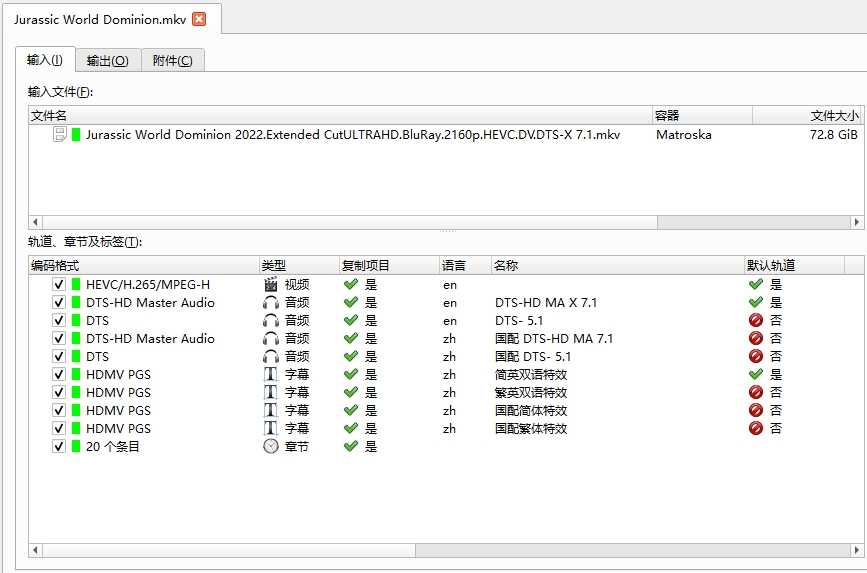The width and height of the screenshot is (867, 573).
Task: Click the subtitle T icon on 简英双语特效 row
Action: tap(270, 374)
